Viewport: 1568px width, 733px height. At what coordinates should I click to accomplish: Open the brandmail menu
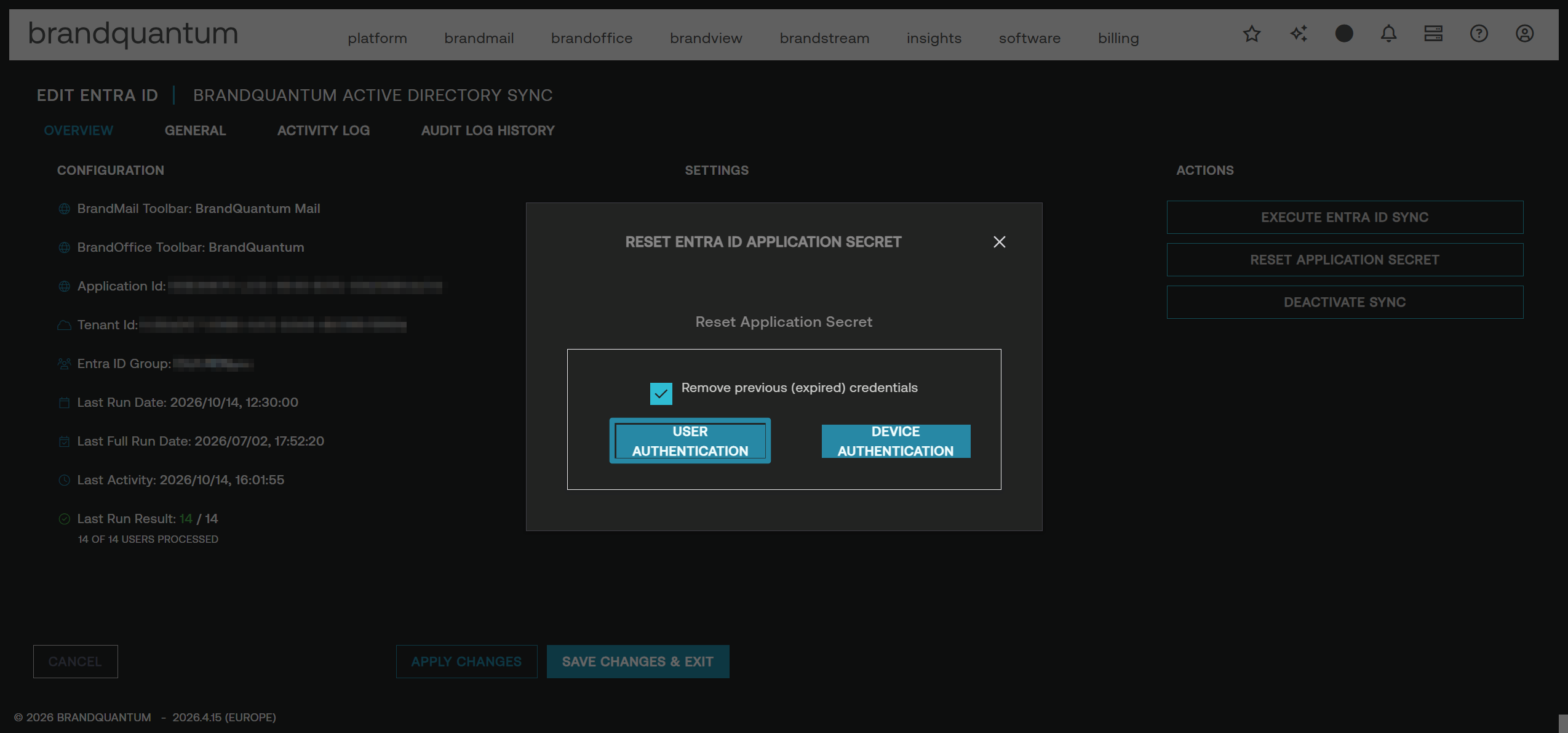click(479, 38)
